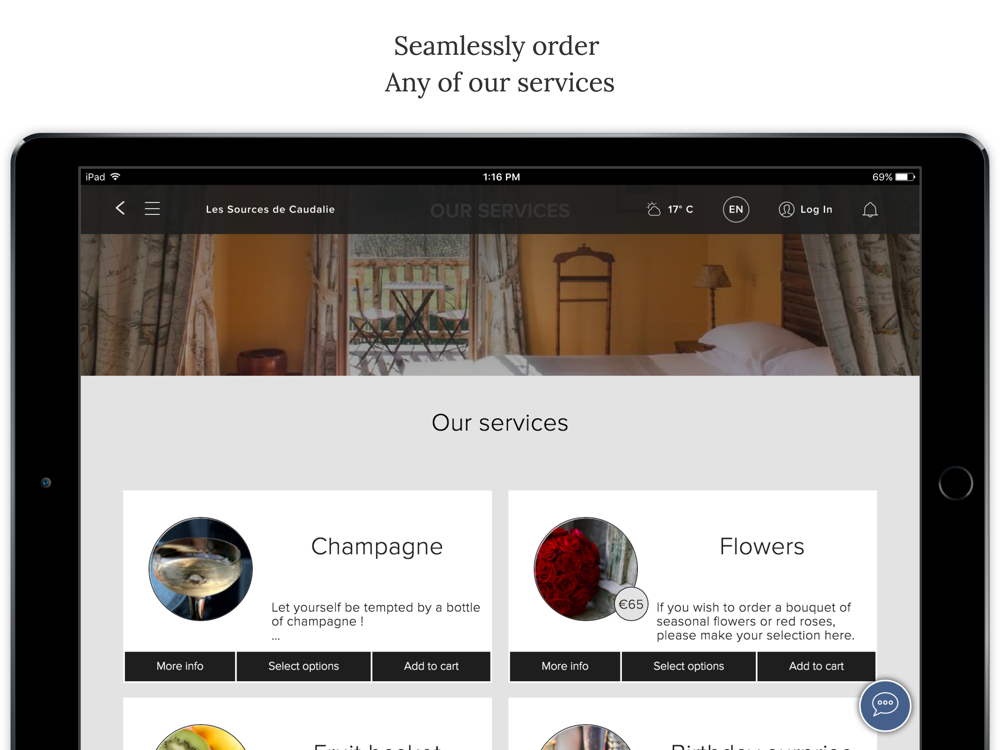Add Flowers to cart
This screenshot has height=750, width=1000.
point(816,666)
